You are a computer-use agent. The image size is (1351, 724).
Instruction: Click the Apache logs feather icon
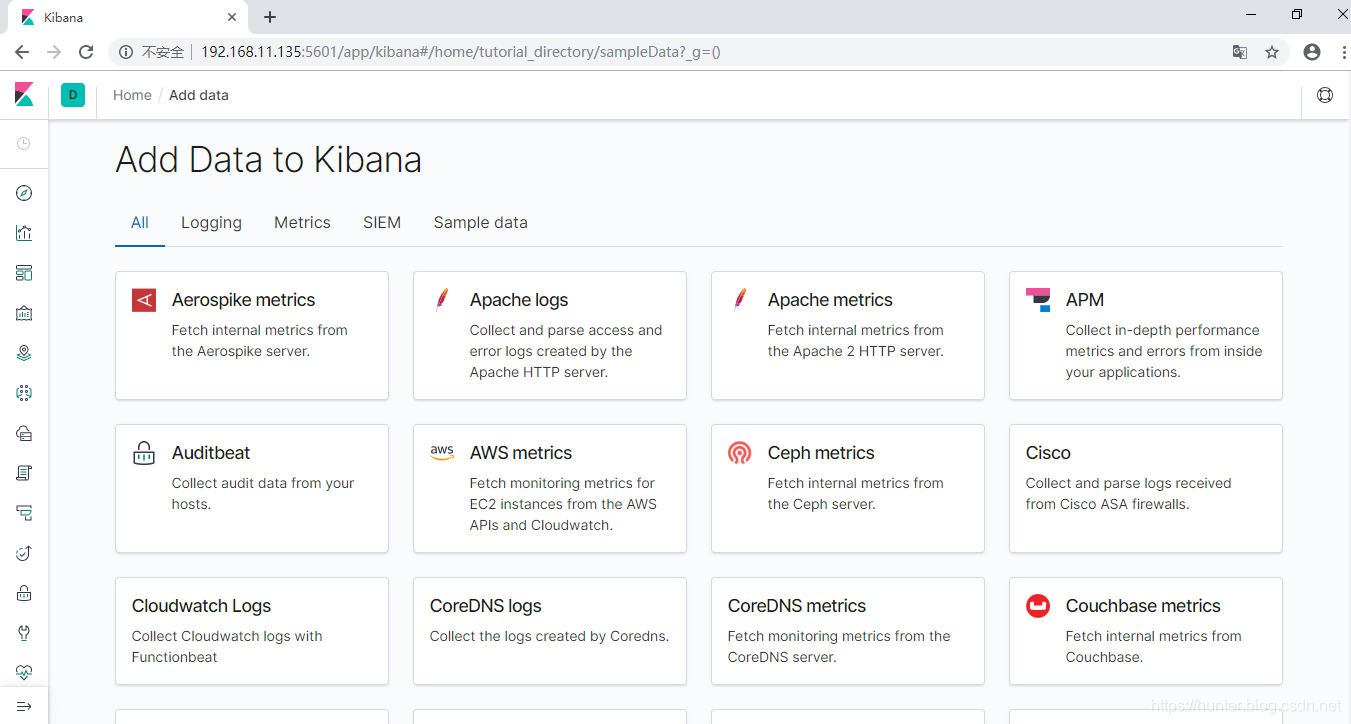[441, 300]
